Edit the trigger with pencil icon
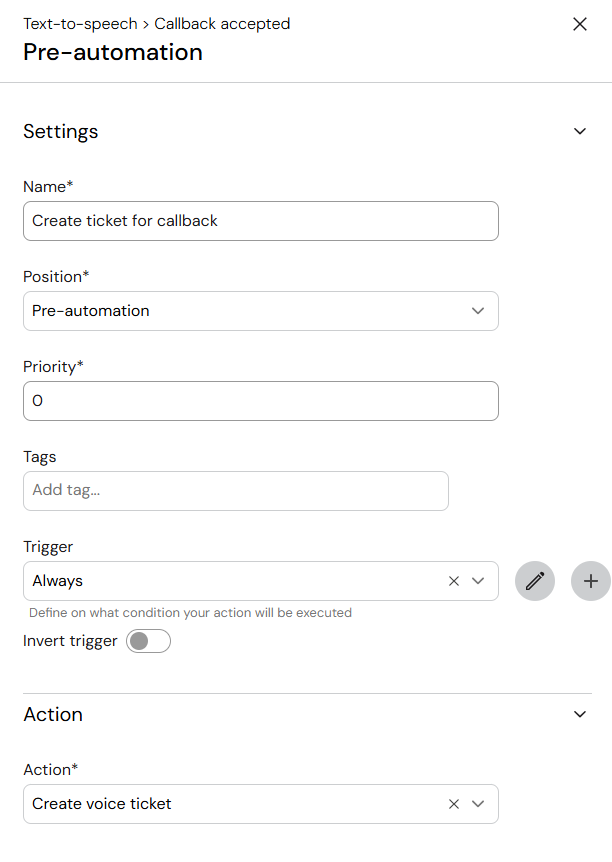The width and height of the screenshot is (612, 862). point(534,581)
